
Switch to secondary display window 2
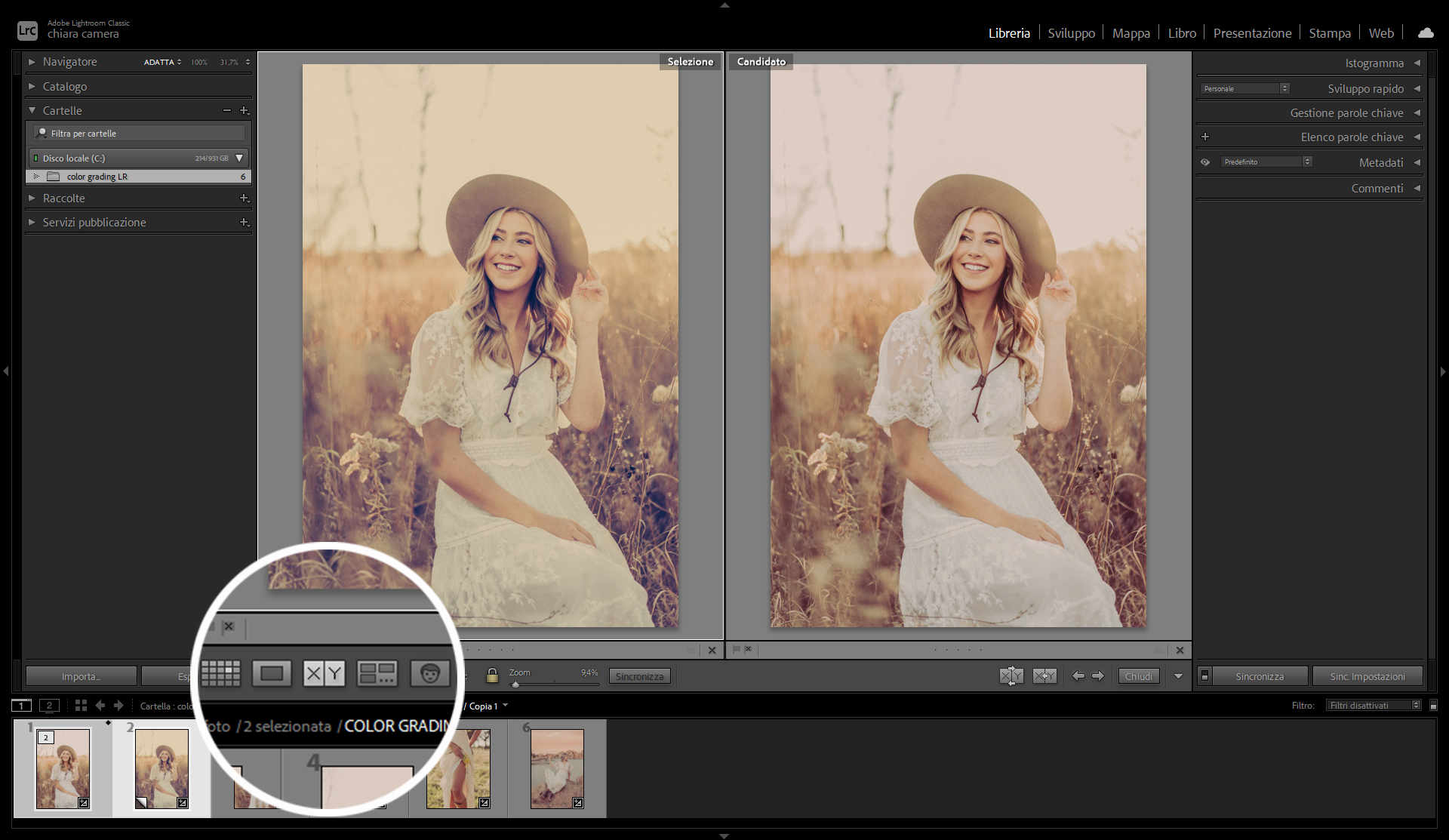coord(49,706)
